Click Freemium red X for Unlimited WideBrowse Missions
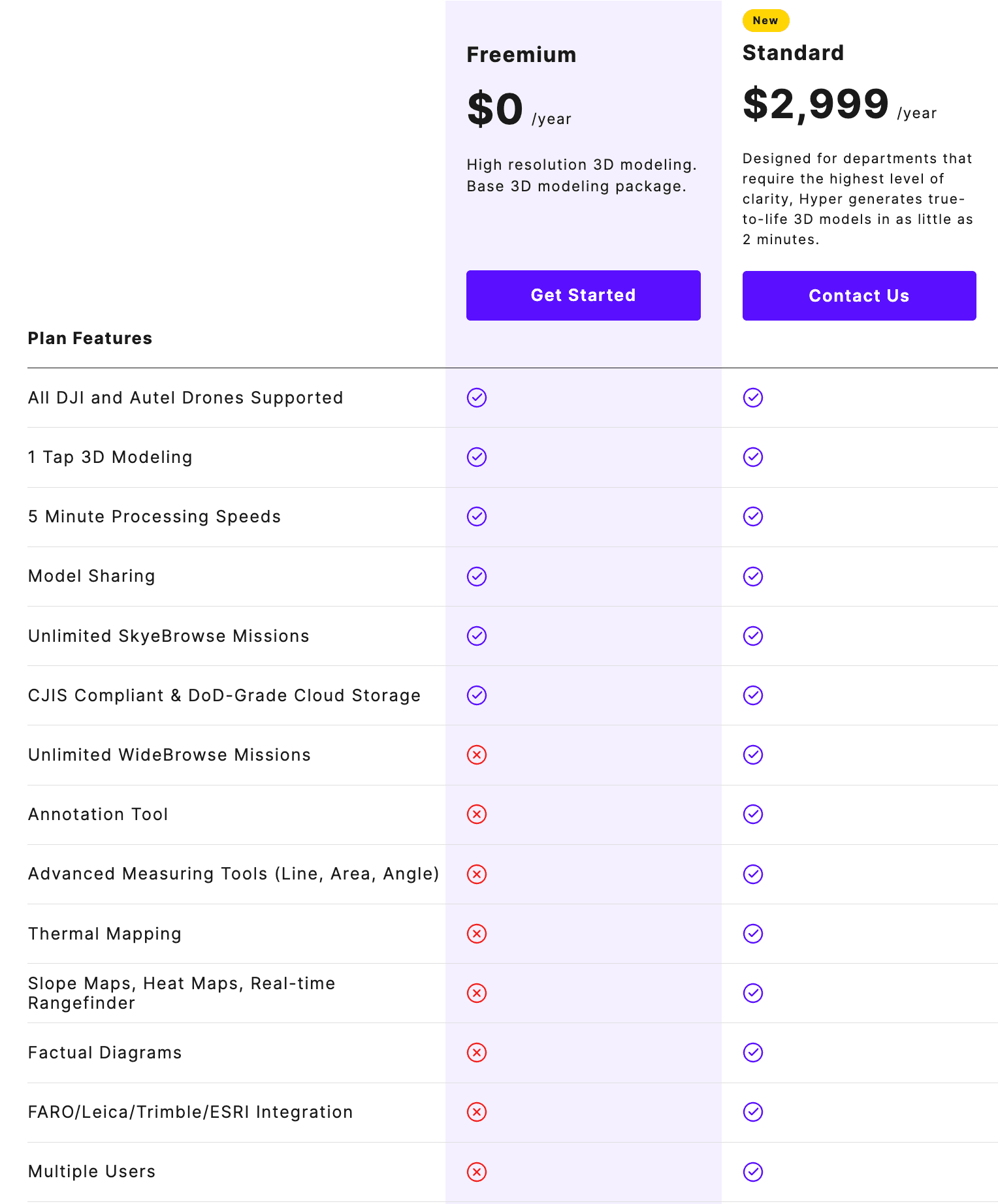Image resolution: width=998 pixels, height=1204 pixels. click(x=477, y=755)
